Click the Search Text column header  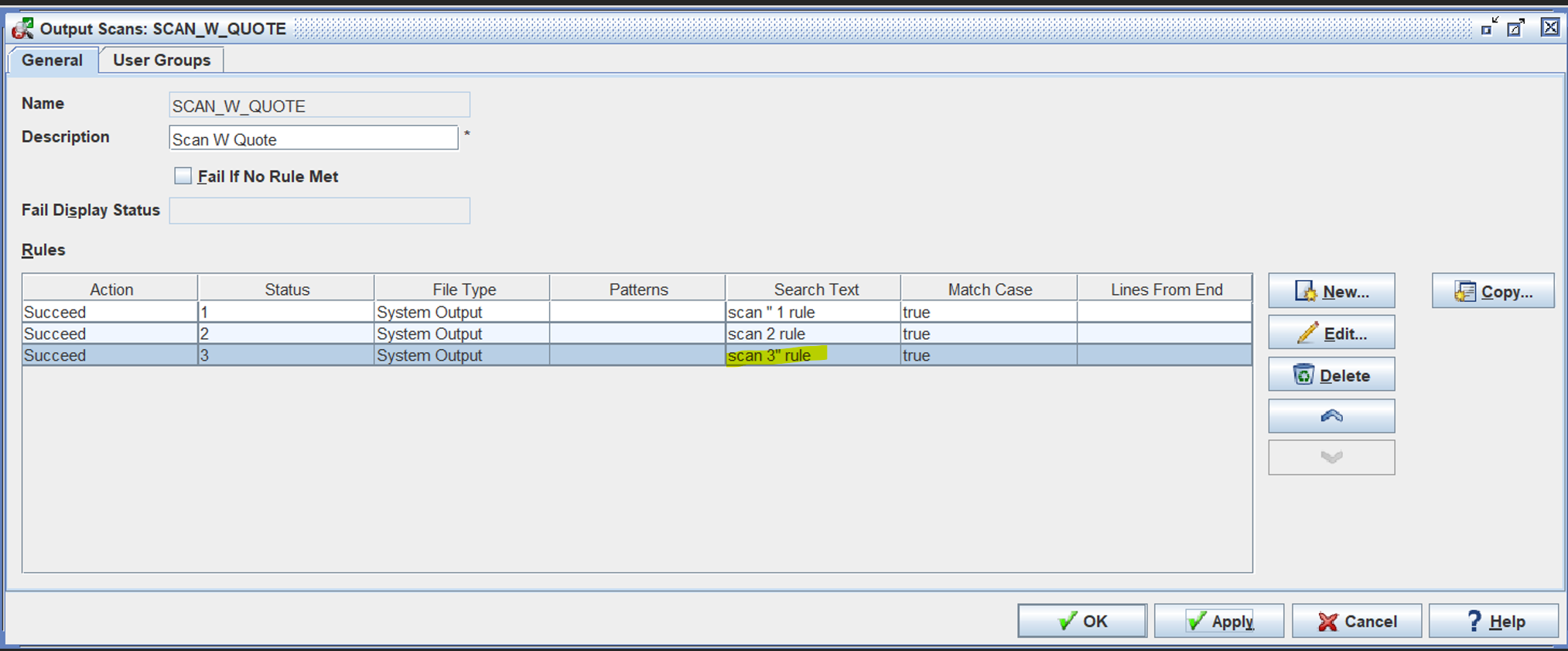[814, 289]
